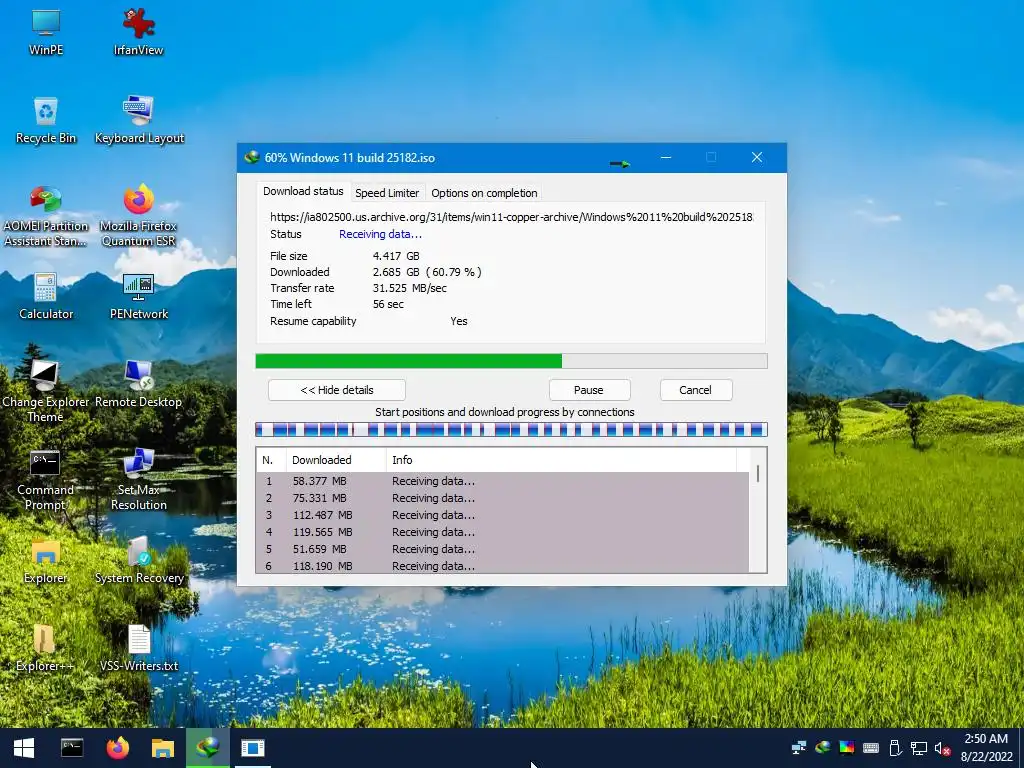The width and height of the screenshot is (1024, 768).
Task: Switch to the Speed Limiter tab
Action: coord(387,193)
